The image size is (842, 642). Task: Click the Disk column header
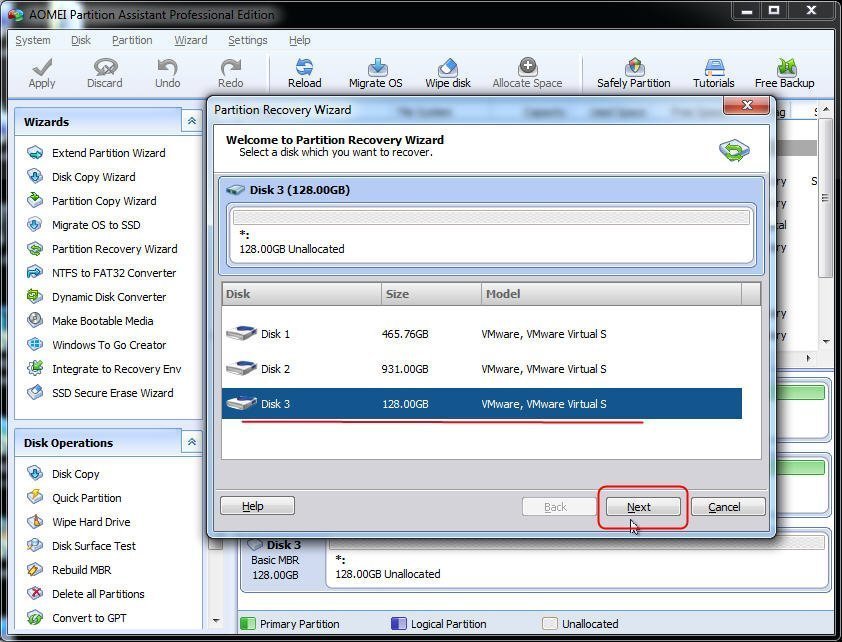tap(301, 294)
